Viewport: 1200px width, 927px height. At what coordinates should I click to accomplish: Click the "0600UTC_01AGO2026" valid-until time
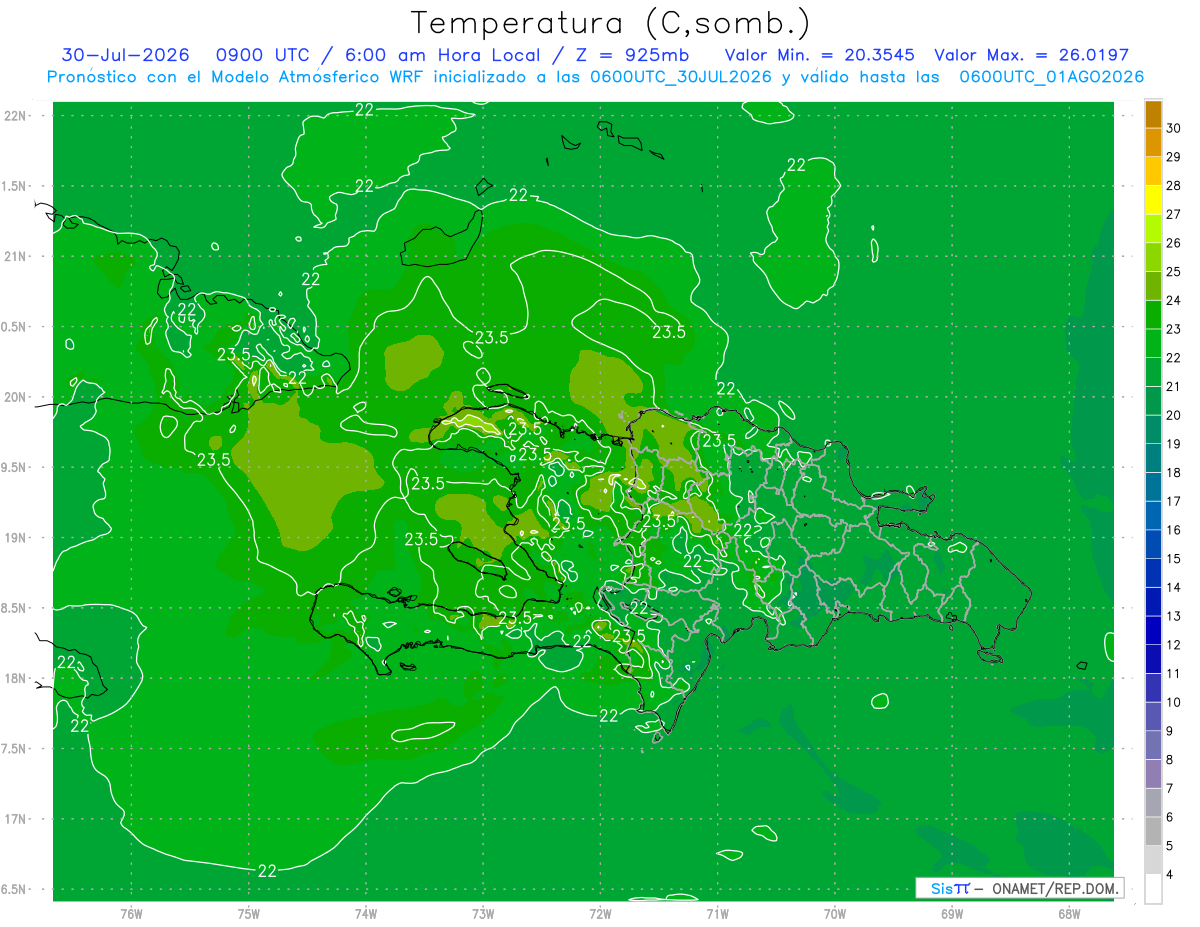(x=1052, y=77)
